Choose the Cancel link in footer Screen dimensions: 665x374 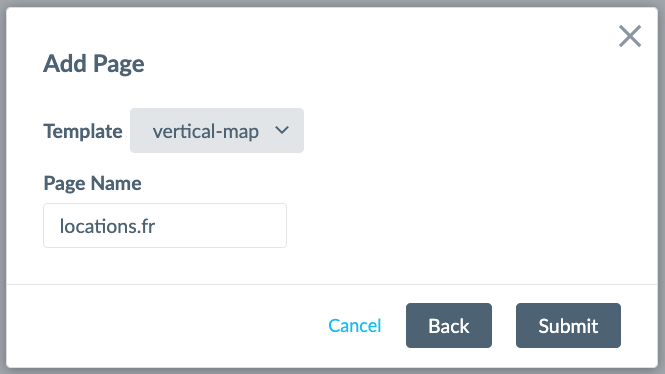click(x=355, y=326)
